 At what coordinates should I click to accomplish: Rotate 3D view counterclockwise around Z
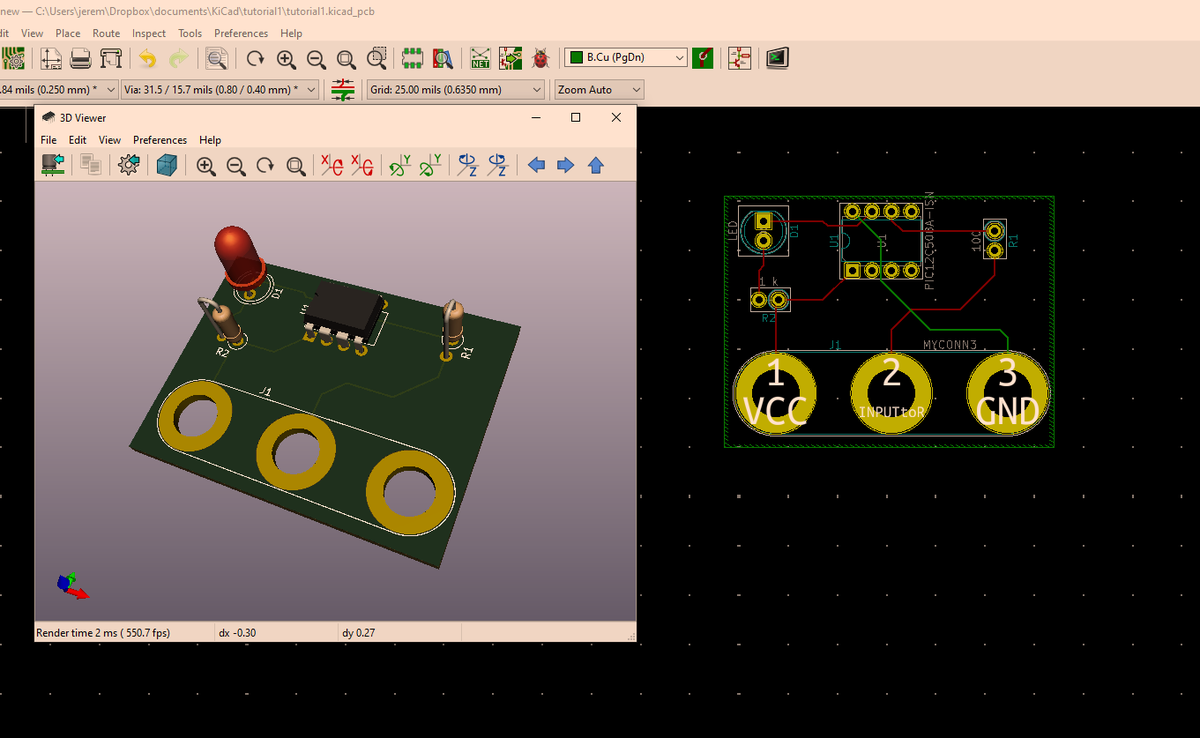[497, 166]
